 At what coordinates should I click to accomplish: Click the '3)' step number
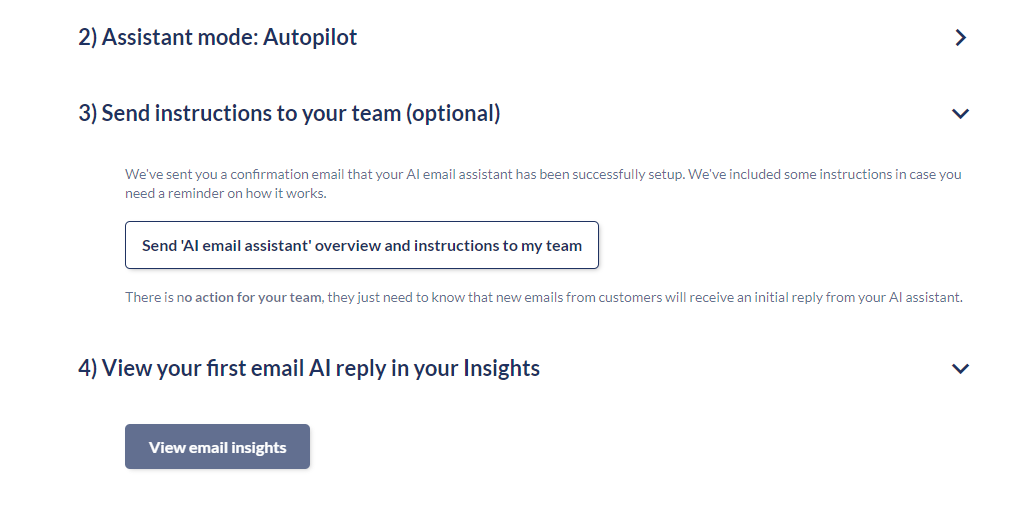click(x=88, y=114)
